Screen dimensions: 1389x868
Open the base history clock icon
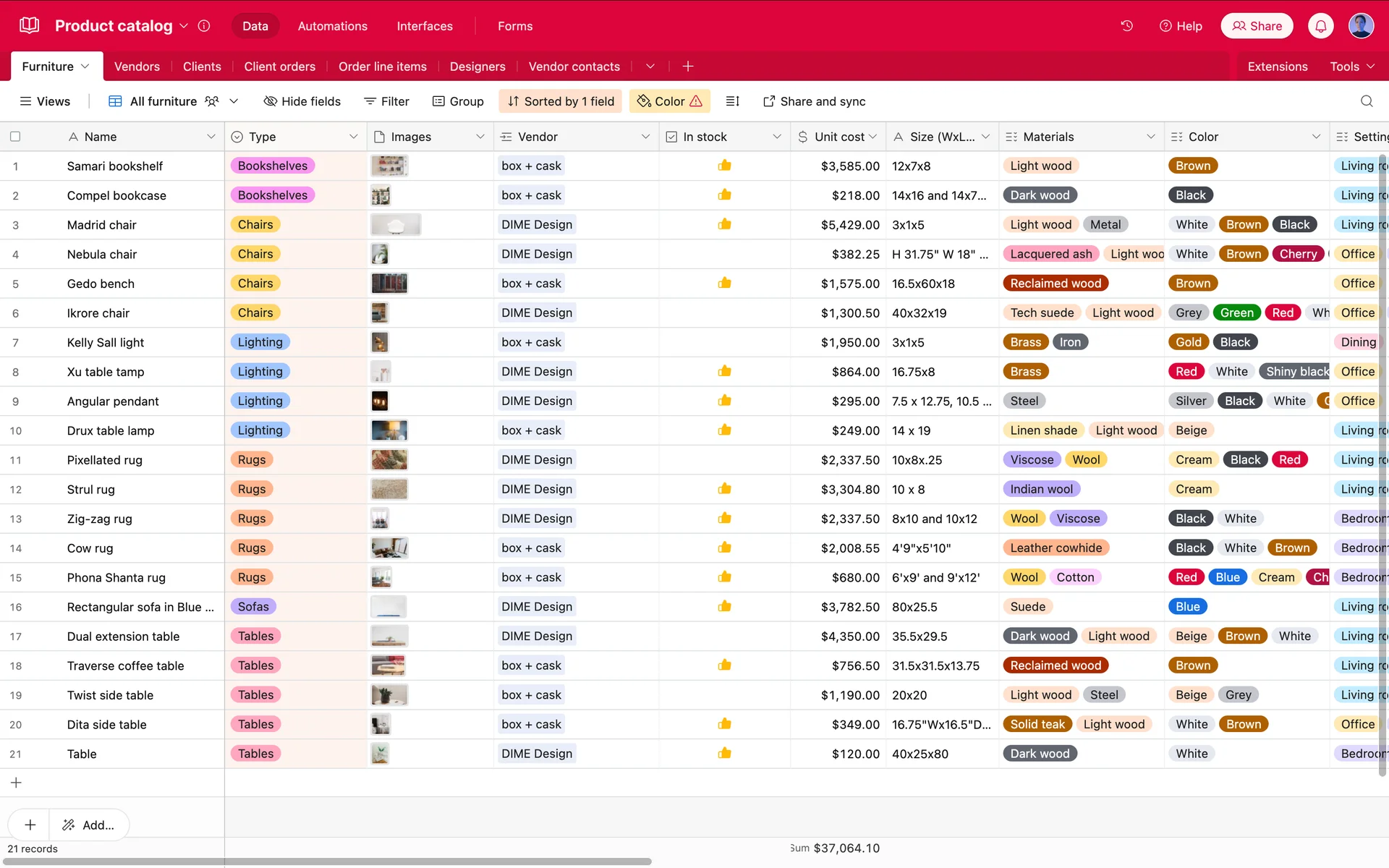[1126, 26]
